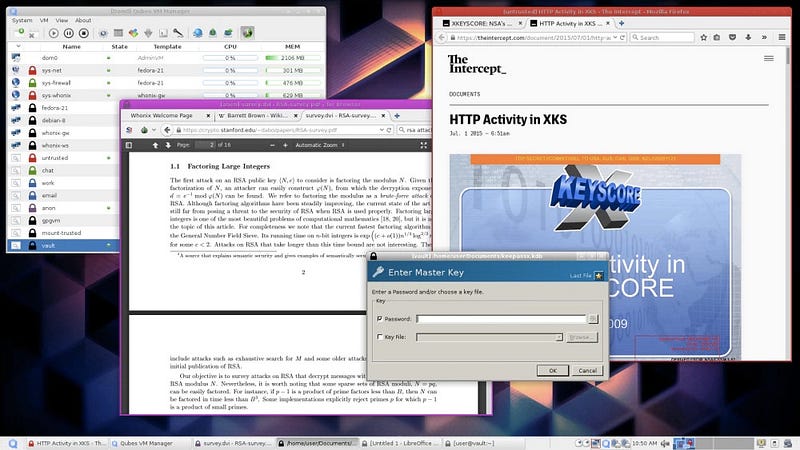Click OK in the Master Key dialog
This screenshot has height=450, width=800.
click(553, 370)
